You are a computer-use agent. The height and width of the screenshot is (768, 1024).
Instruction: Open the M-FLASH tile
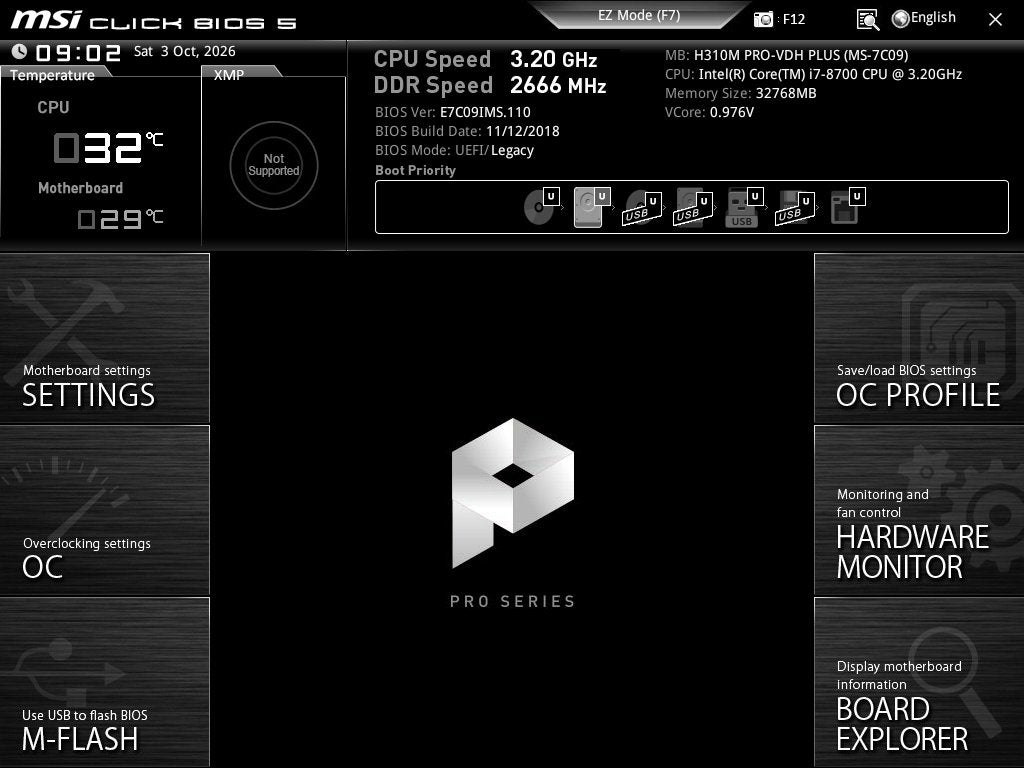(104, 682)
